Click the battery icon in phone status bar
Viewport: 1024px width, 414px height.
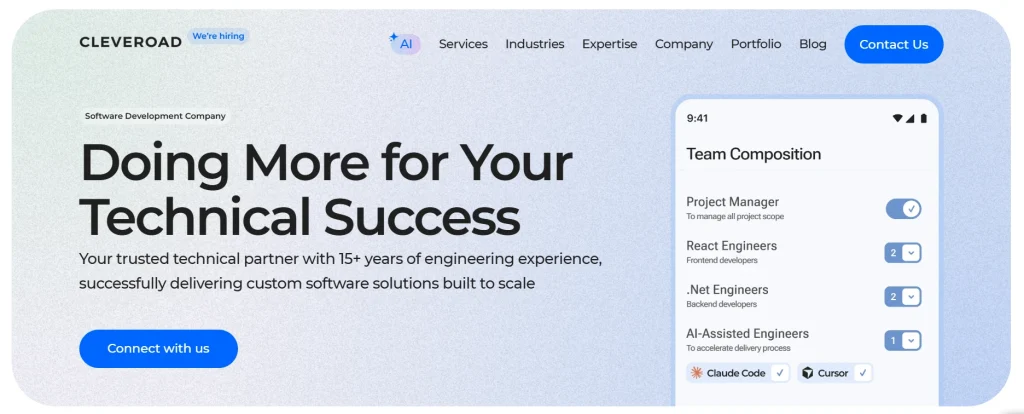click(x=923, y=118)
